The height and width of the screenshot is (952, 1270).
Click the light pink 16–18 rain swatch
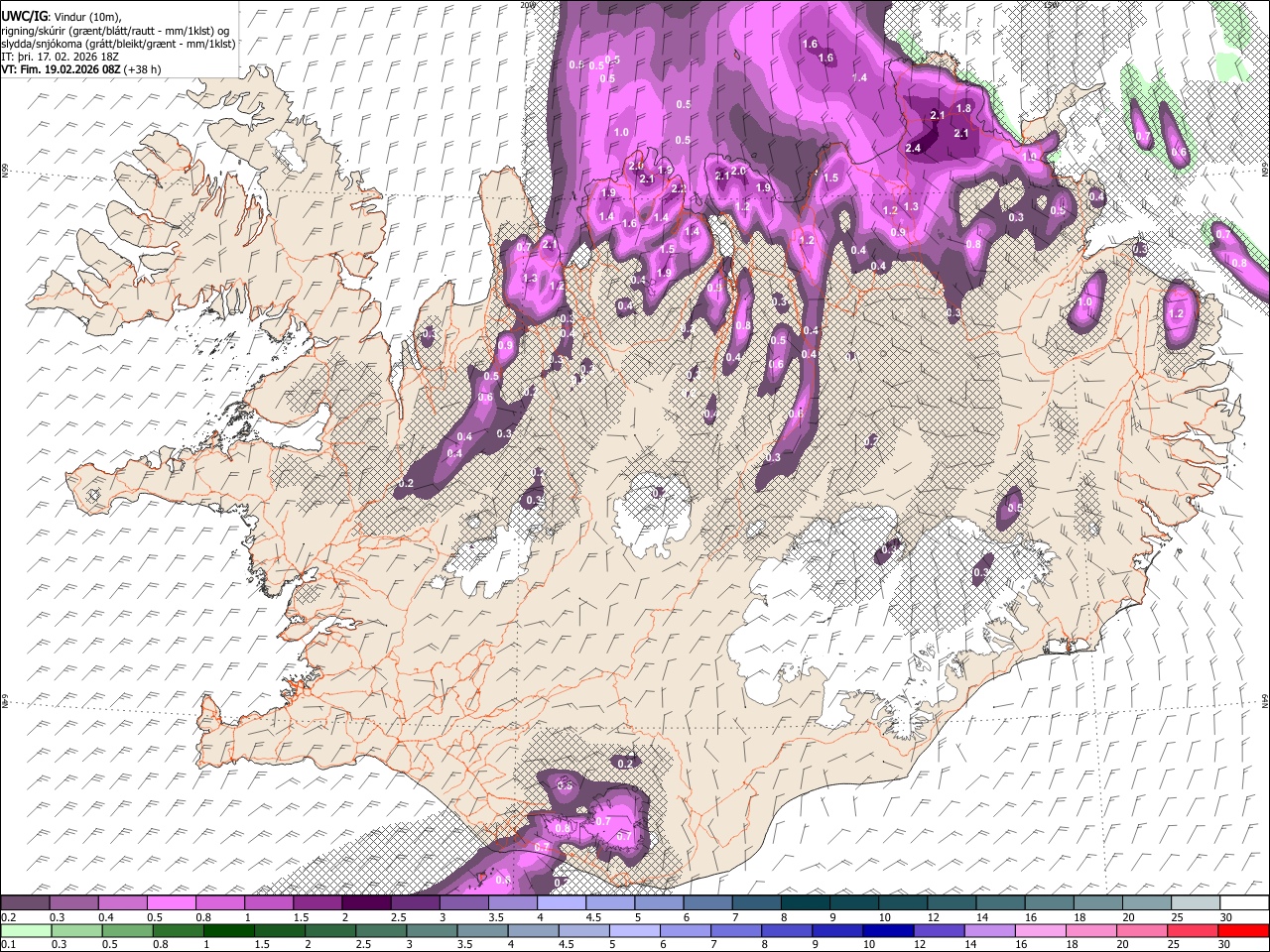[1039, 930]
